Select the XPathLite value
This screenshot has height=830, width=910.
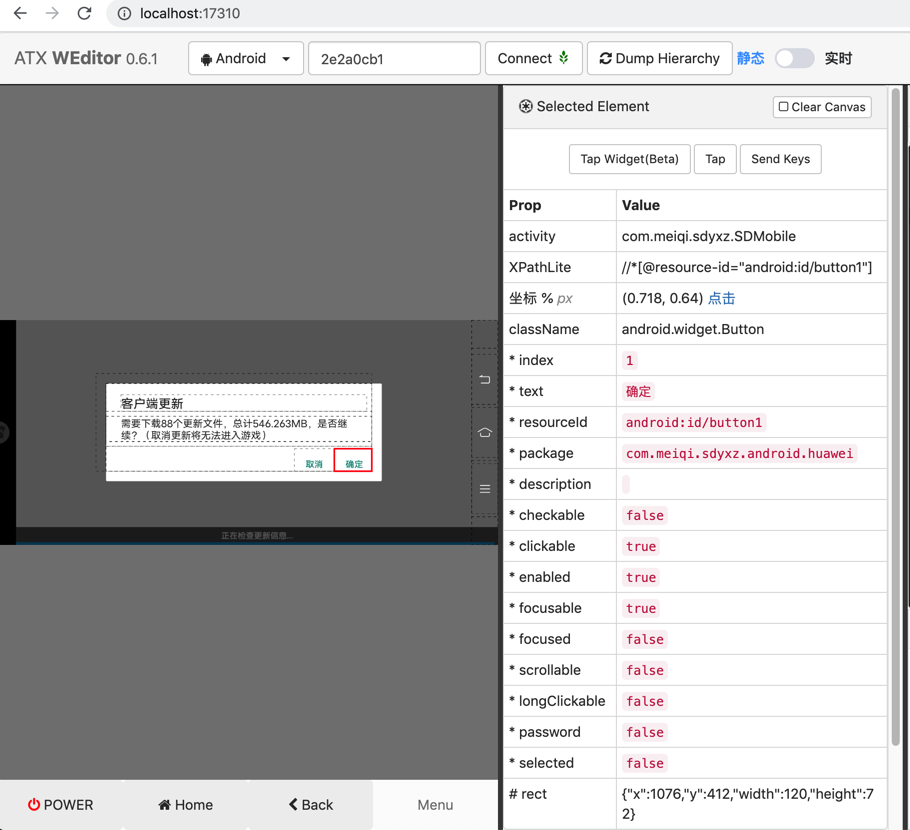(x=746, y=267)
